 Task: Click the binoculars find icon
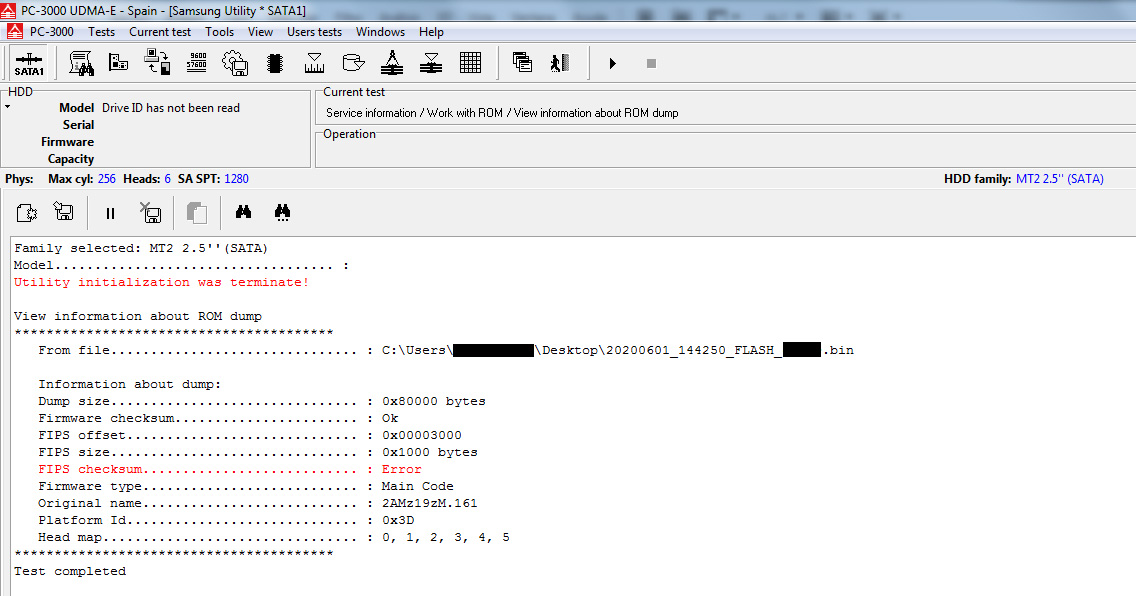[243, 211]
